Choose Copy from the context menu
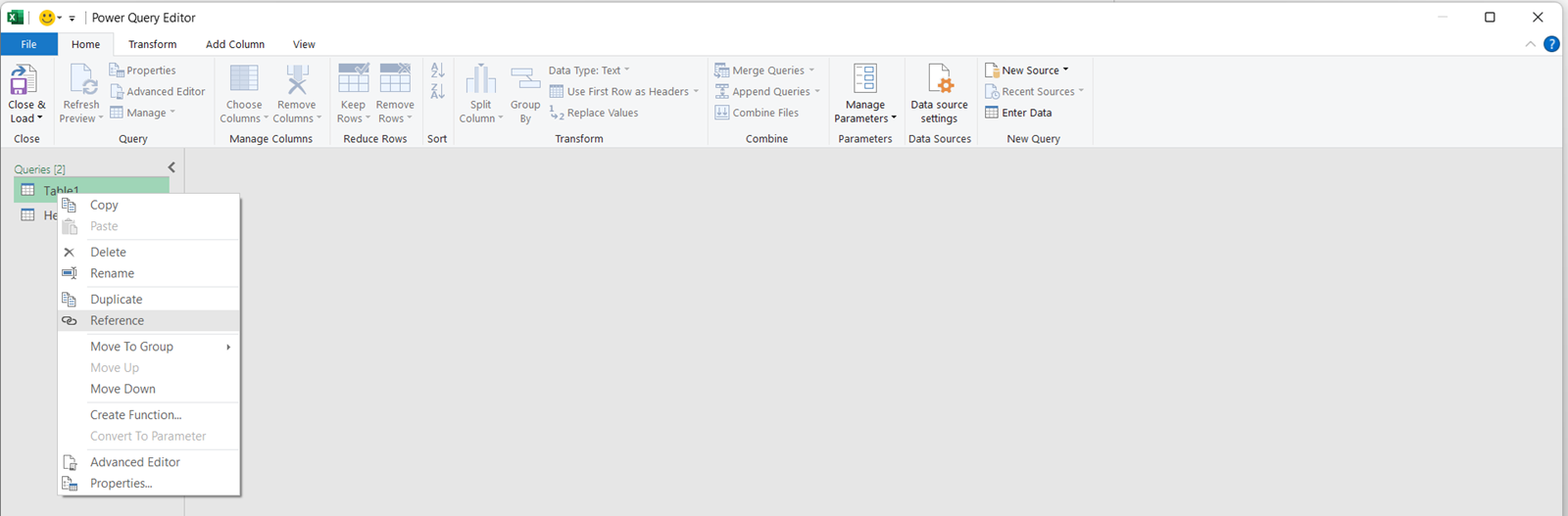This screenshot has height=516, width=1568. click(x=149, y=205)
